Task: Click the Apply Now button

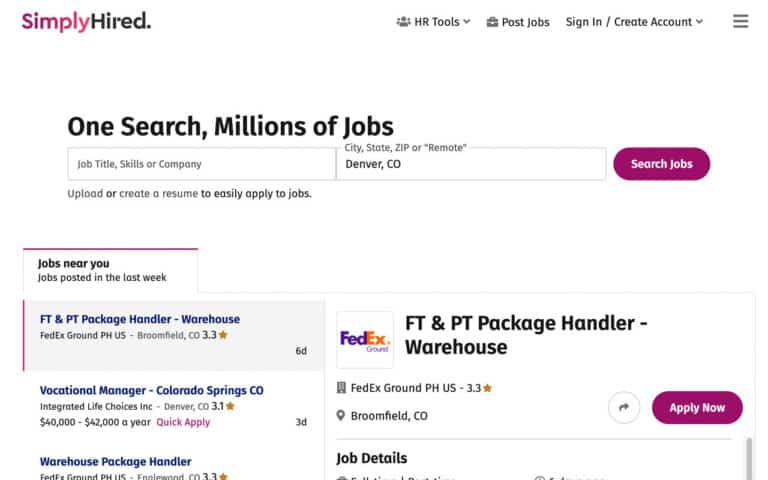Action: pyautogui.click(x=697, y=407)
